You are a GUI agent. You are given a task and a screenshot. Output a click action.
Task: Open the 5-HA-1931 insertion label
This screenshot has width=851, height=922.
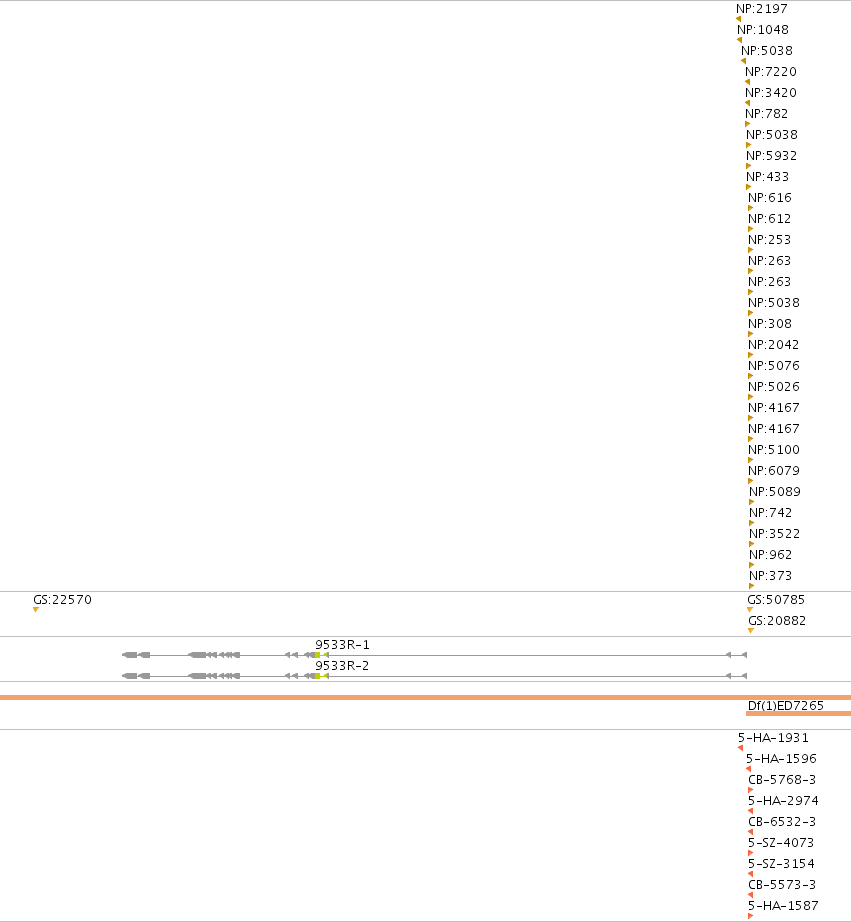click(x=773, y=738)
